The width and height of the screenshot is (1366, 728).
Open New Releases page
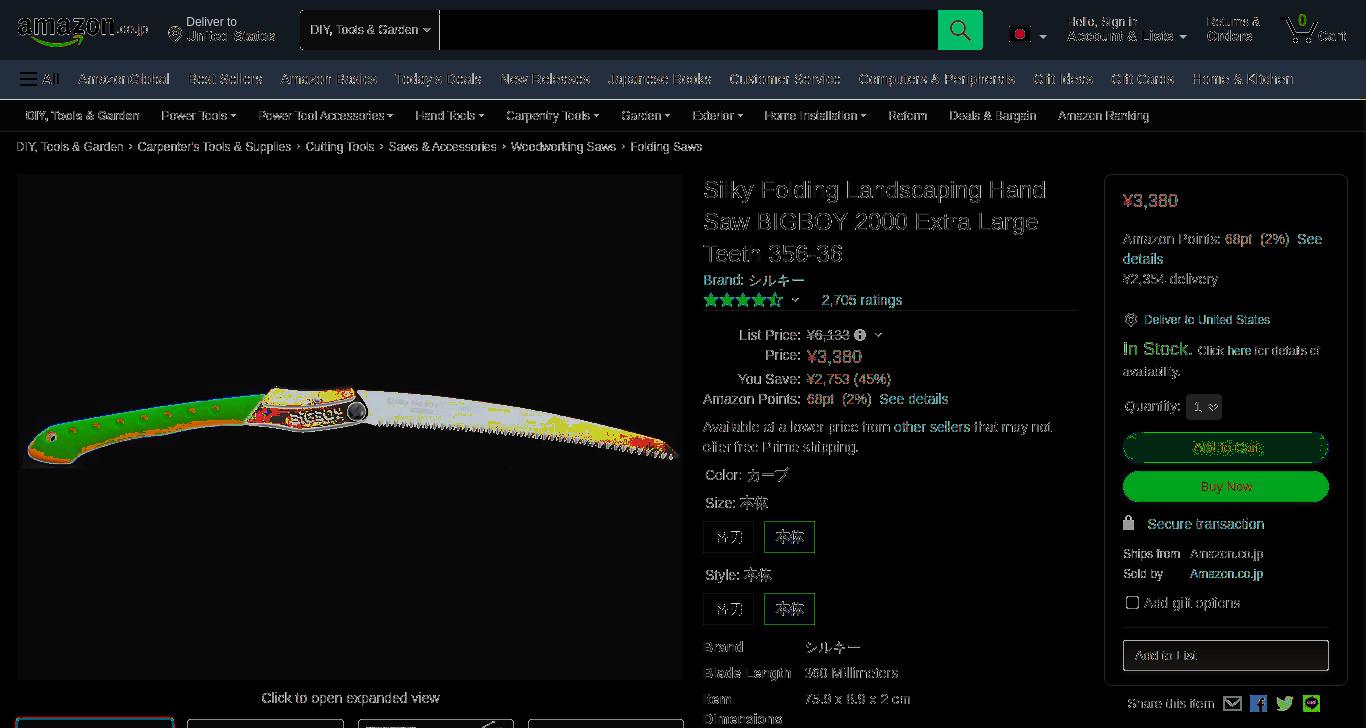[x=544, y=79]
